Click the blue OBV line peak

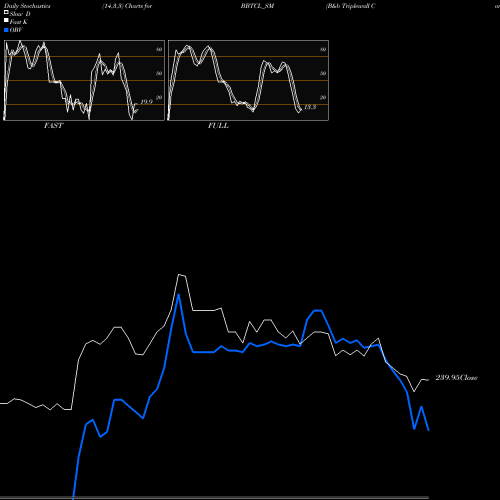179,295
